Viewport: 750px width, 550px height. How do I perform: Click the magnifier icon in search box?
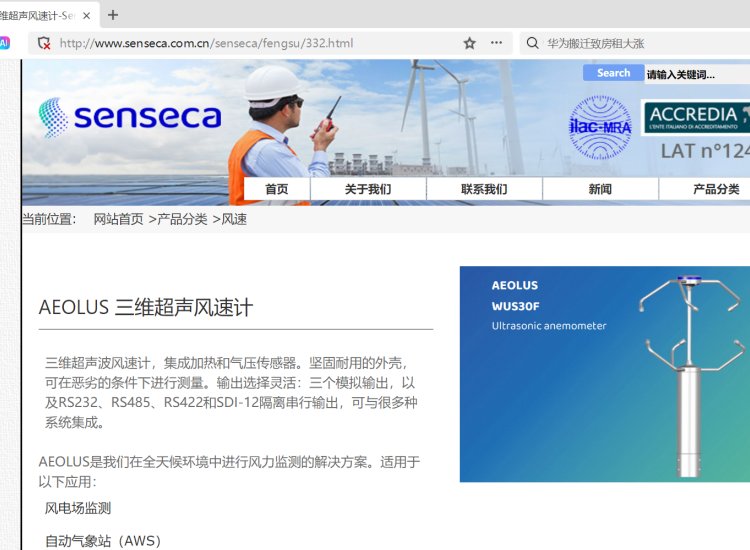point(532,43)
